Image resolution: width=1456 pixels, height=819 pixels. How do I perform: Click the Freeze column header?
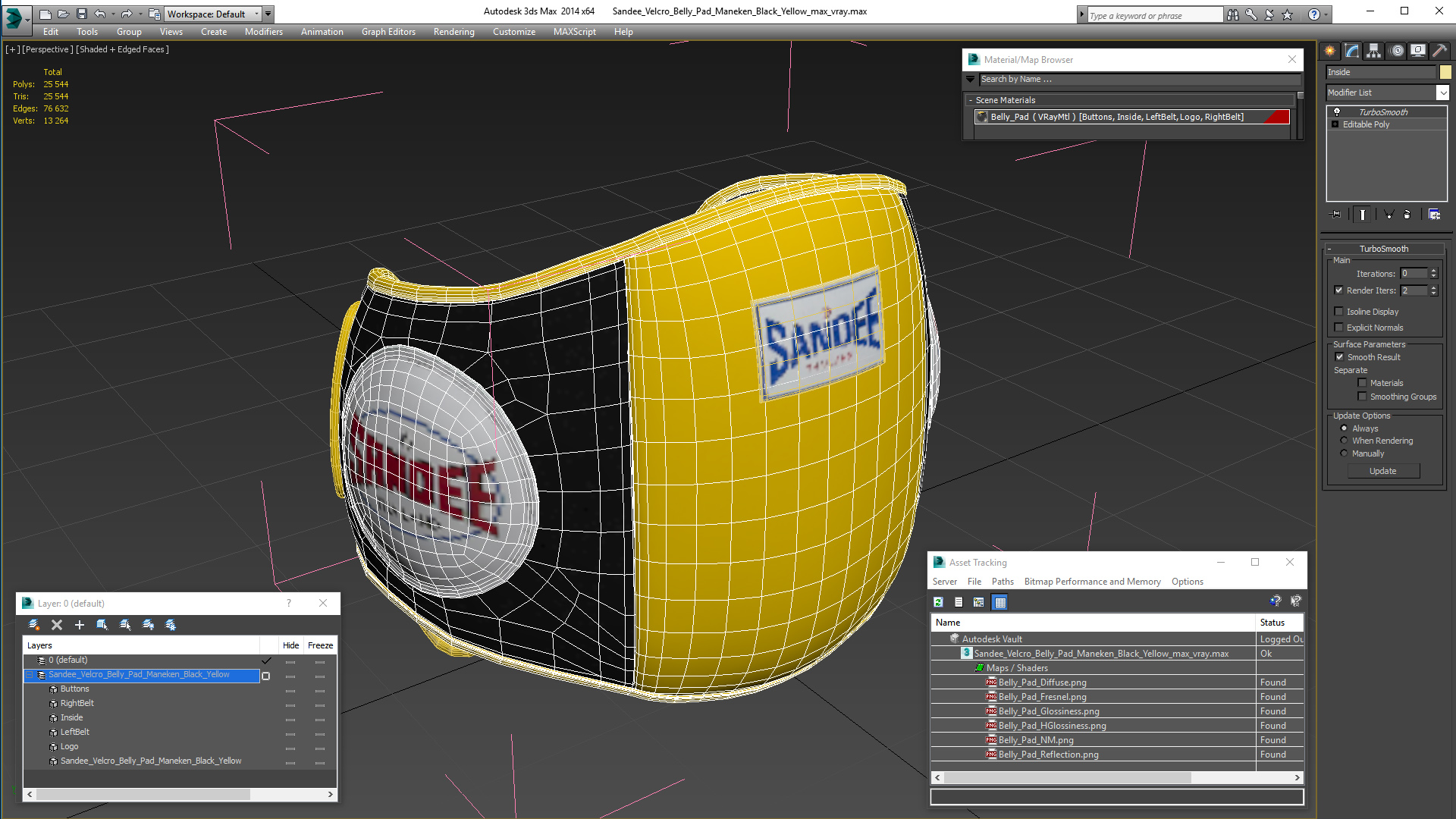[320, 645]
